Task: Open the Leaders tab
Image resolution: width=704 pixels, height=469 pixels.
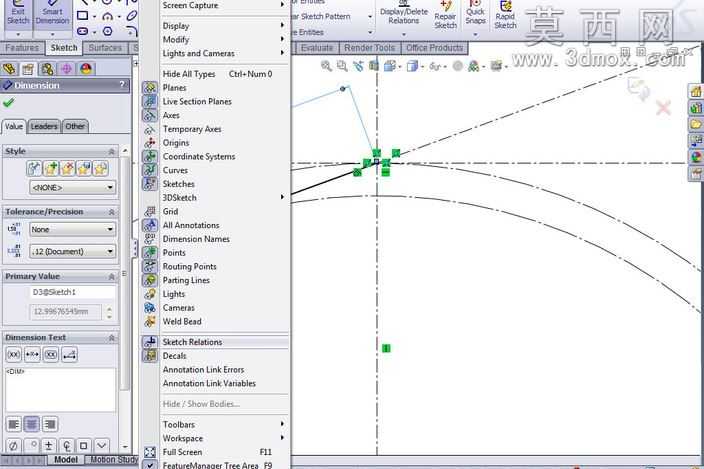Action: [x=44, y=127]
